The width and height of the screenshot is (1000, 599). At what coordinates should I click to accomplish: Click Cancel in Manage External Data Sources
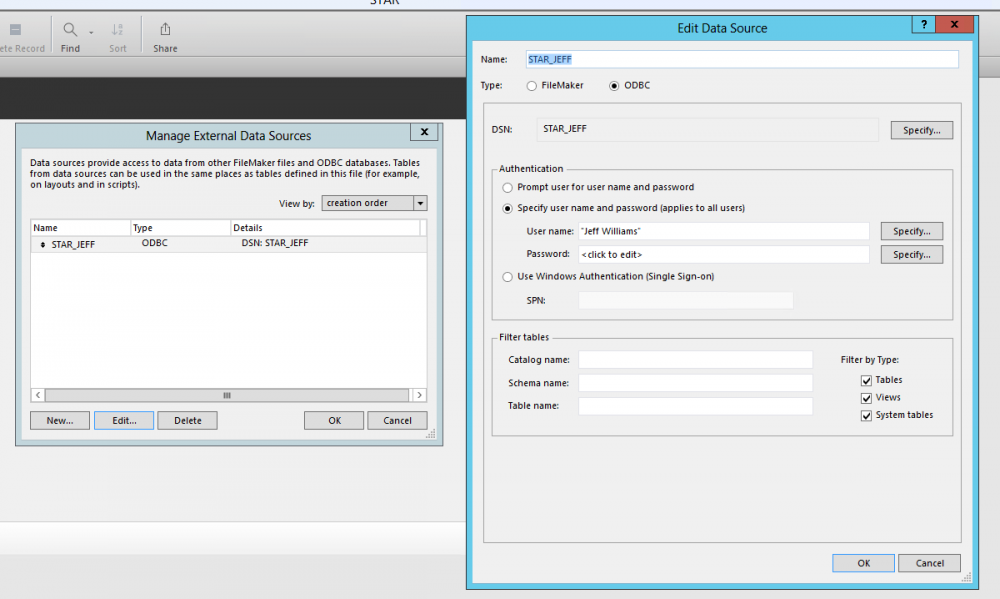pos(397,420)
